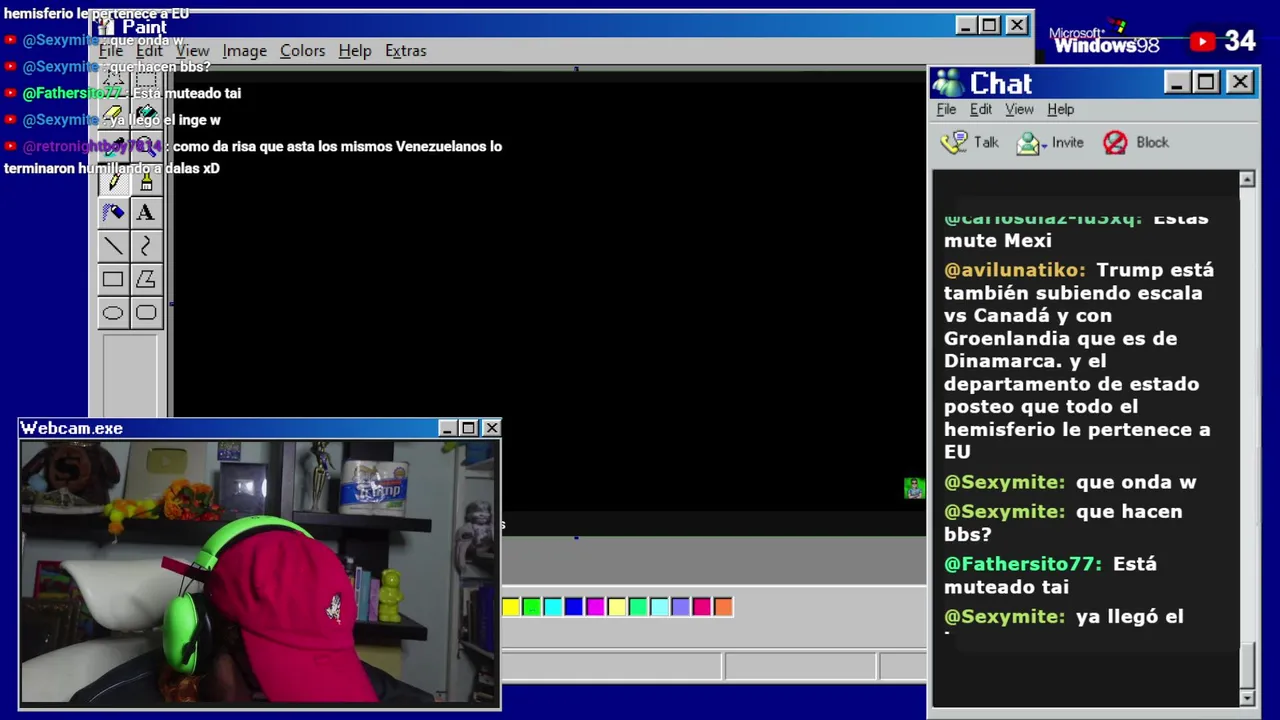The image size is (1280, 720).
Task: Click the Chat scrollbar up arrow
Action: tap(1247, 179)
